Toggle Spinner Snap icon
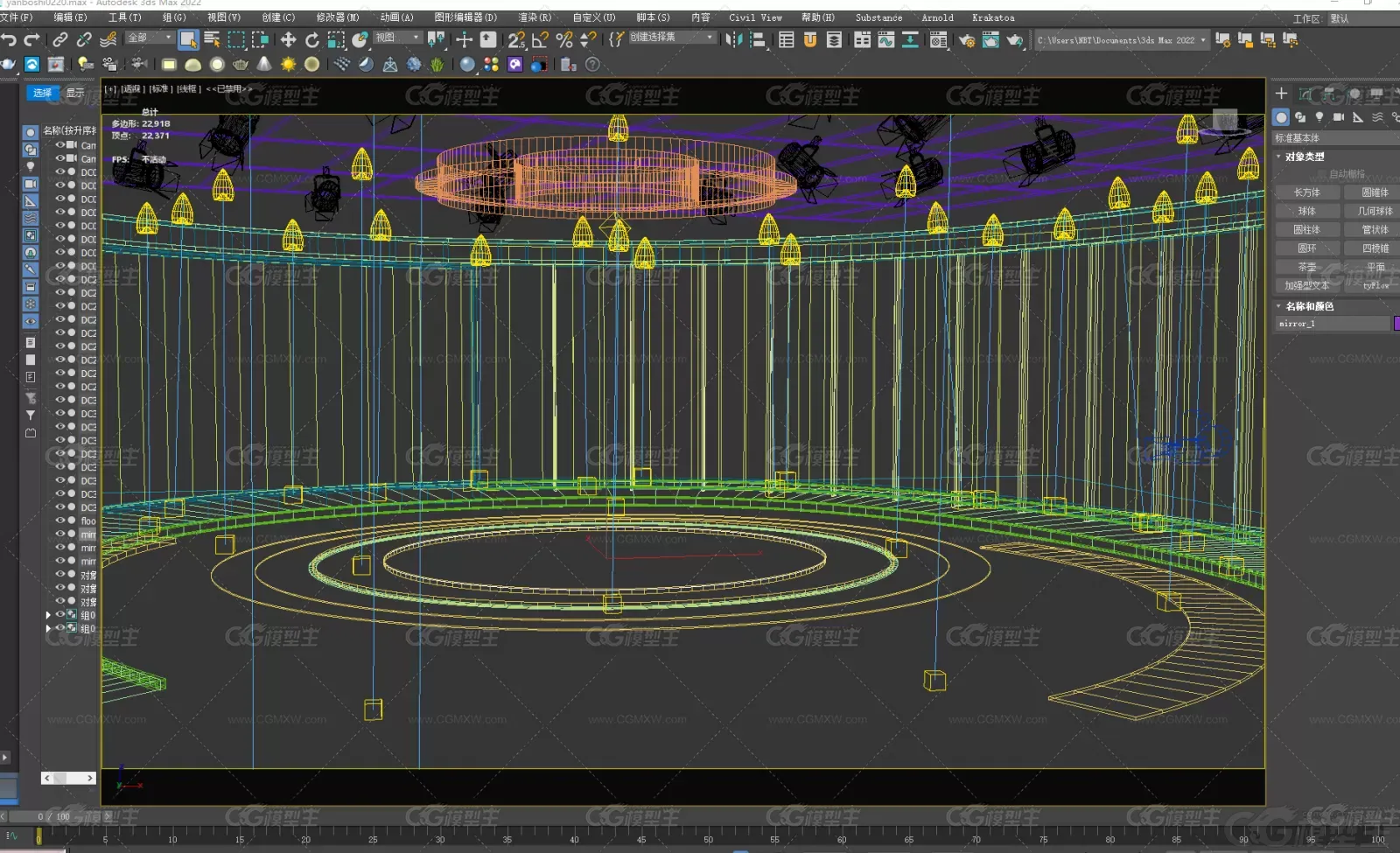This screenshot has height=853, width=1400. (588, 39)
